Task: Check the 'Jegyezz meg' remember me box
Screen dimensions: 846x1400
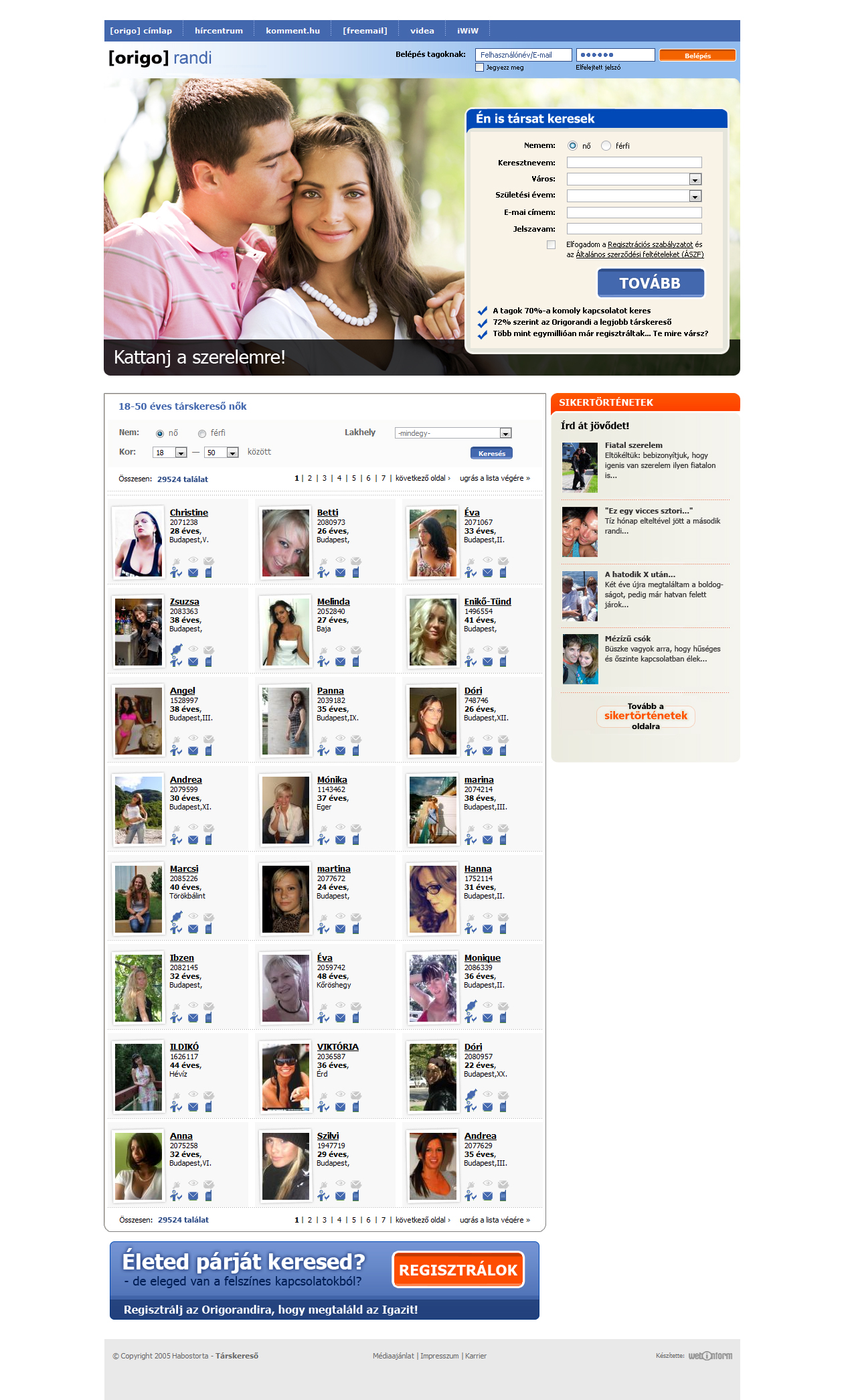Action: [x=479, y=68]
